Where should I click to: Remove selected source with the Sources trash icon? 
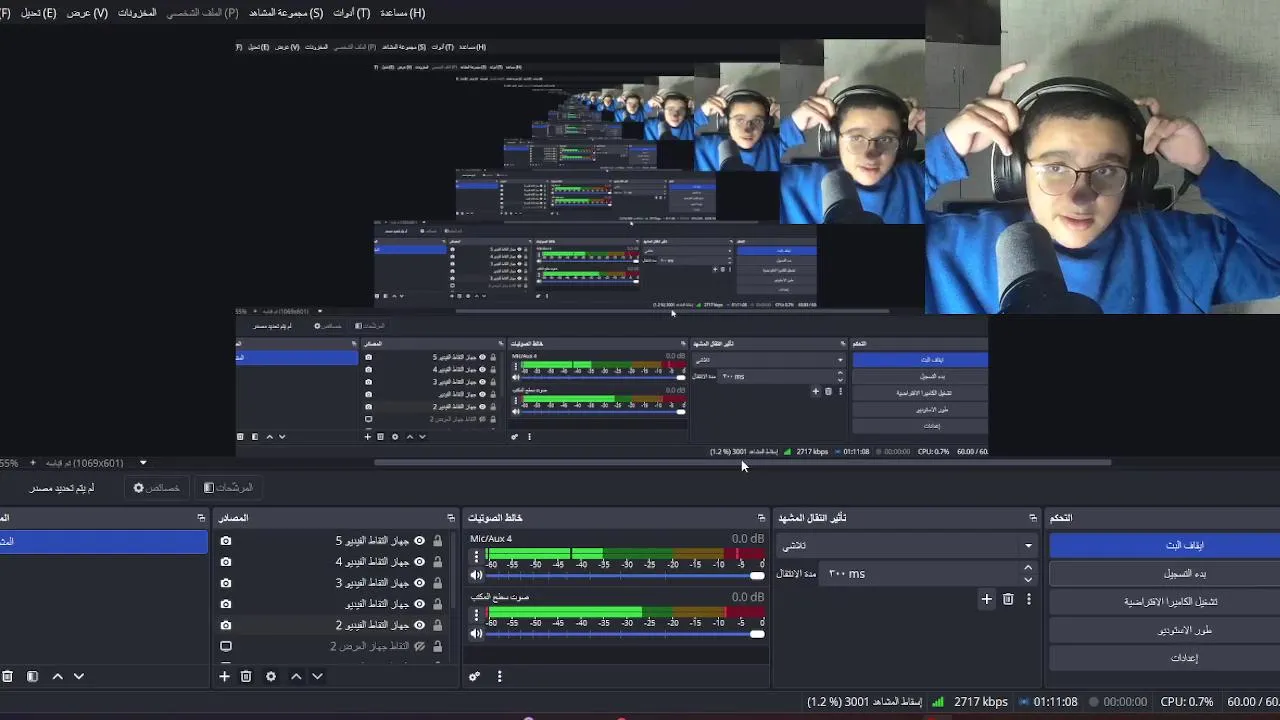pyautogui.click(x=246, y=677)
